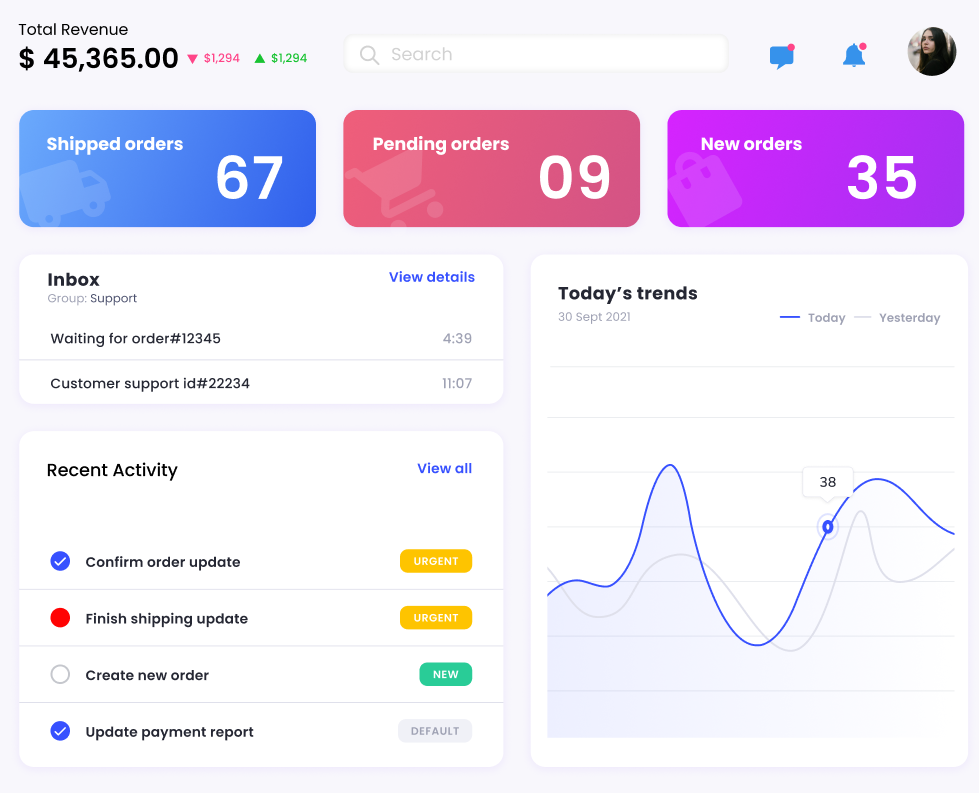
Task: Open the chat messages icon
Action: [781, 56]
